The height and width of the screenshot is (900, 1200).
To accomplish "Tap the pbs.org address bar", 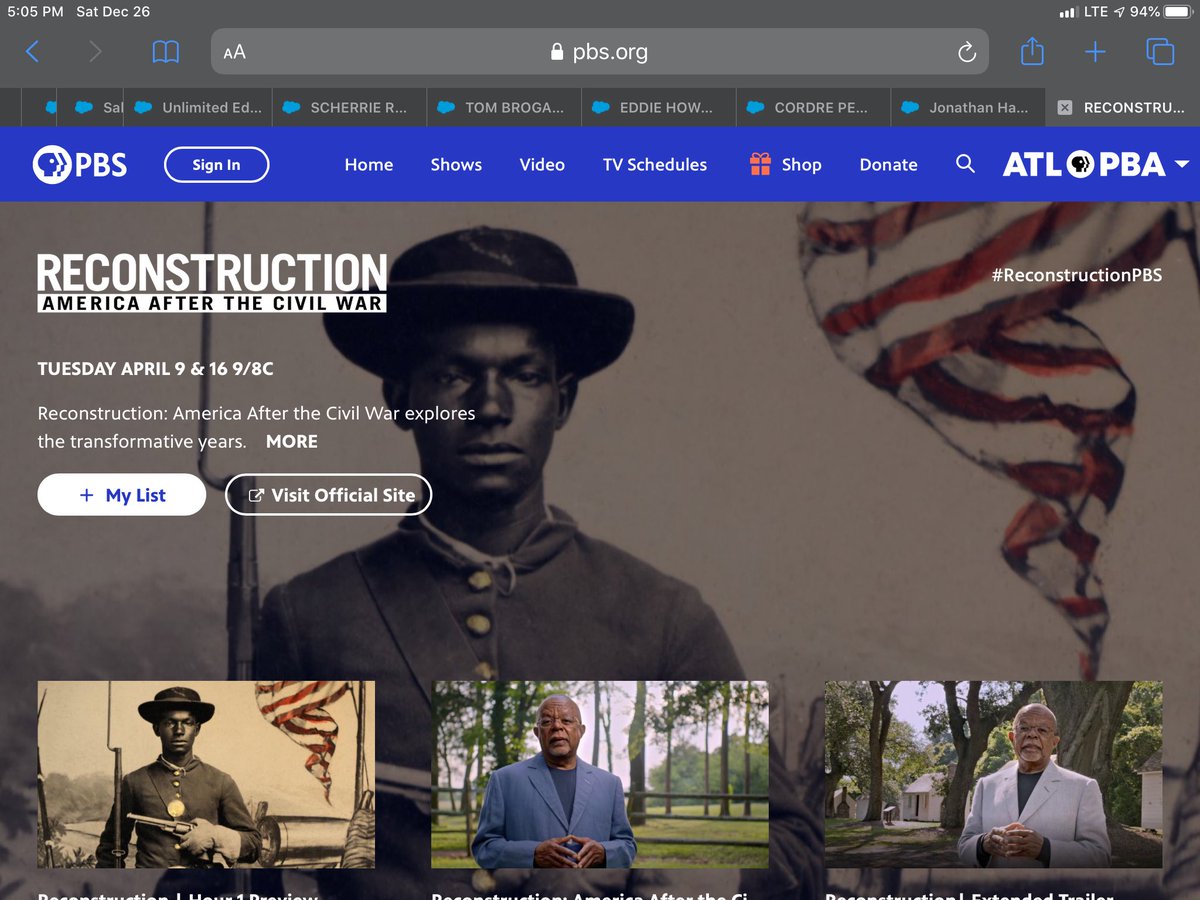I will pyautogui.click(x=600, y=52).
